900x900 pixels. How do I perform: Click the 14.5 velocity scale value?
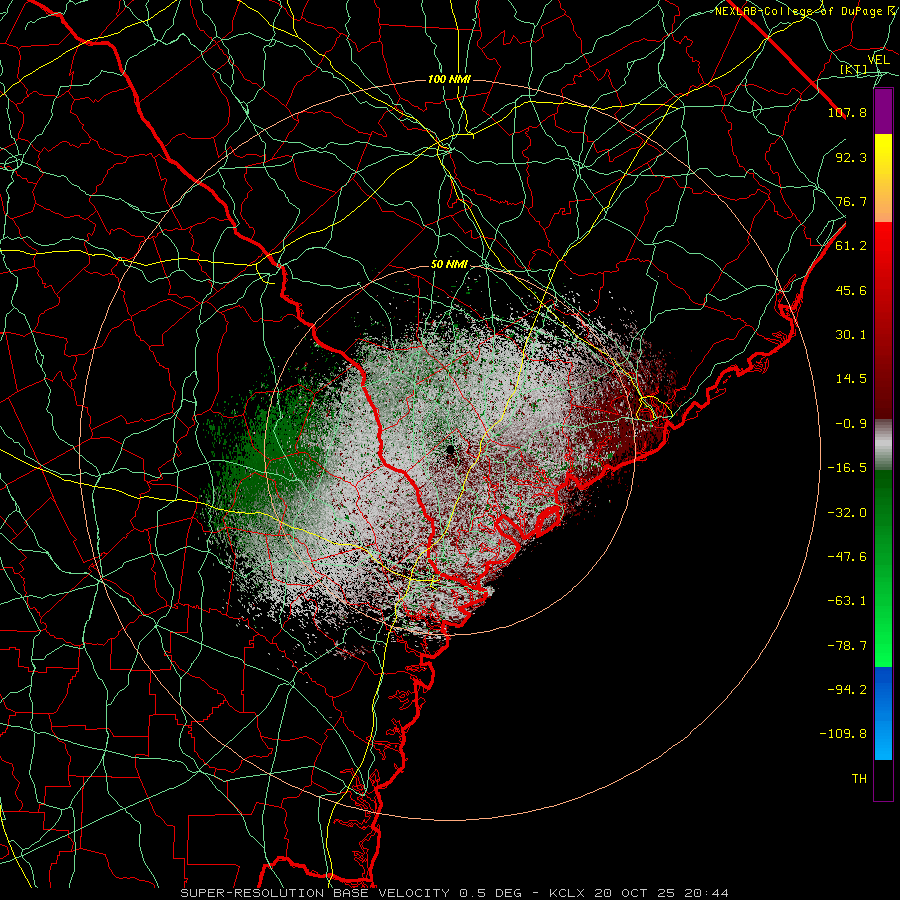point(851,379)
